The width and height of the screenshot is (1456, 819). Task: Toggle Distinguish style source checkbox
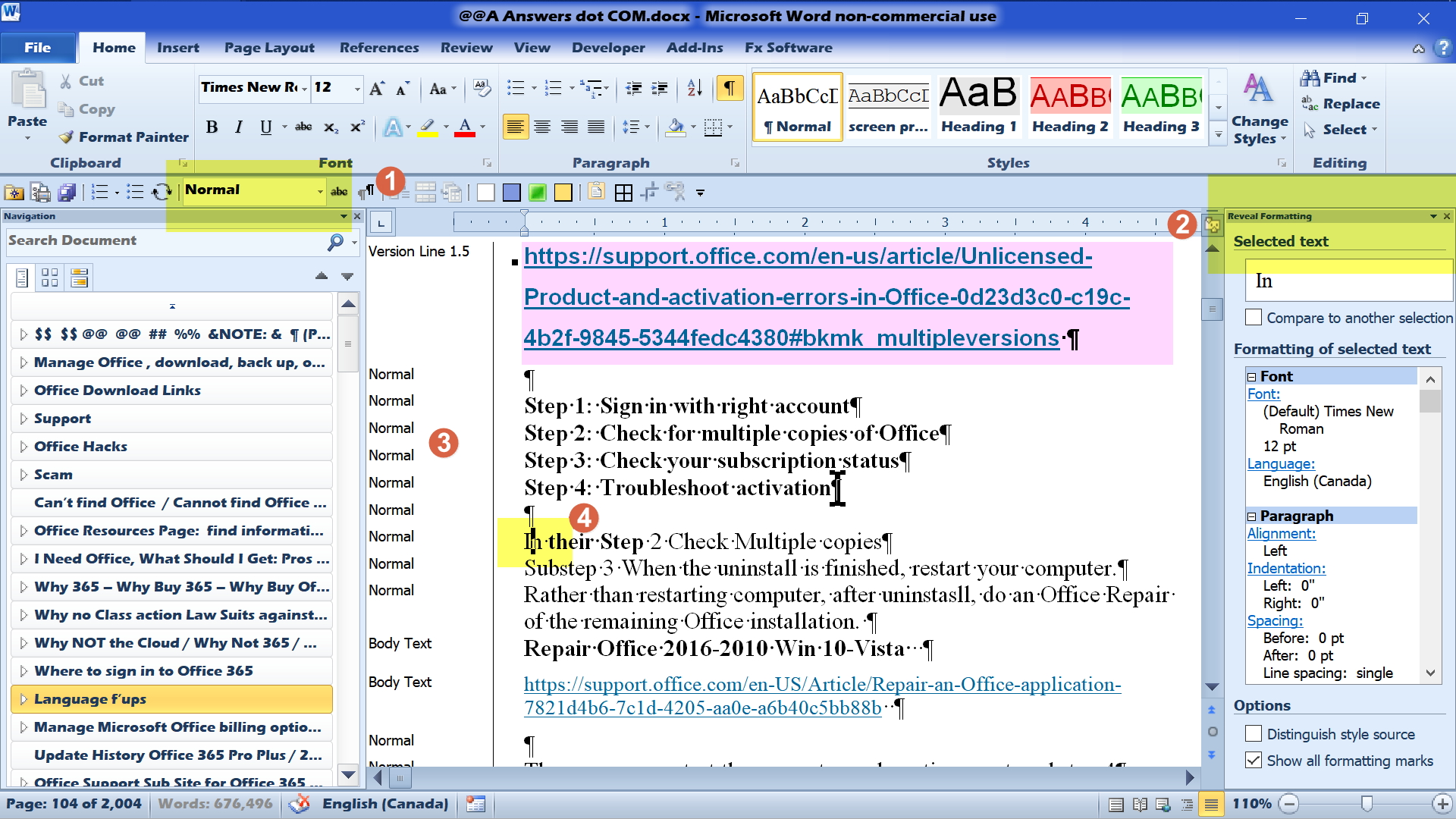[x=1256, y=734]
